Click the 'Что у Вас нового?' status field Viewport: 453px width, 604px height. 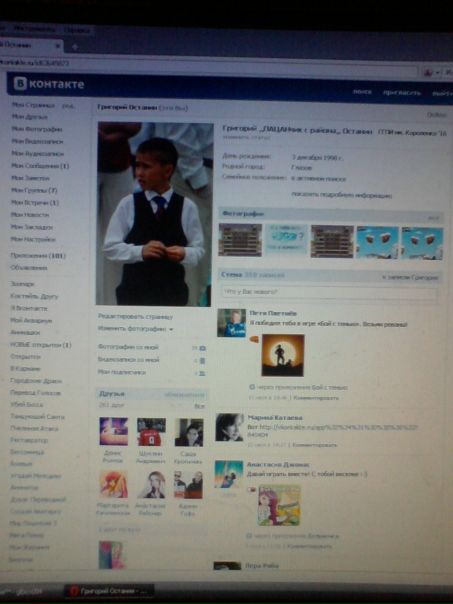pyautogui.click(x=329, y=292)
